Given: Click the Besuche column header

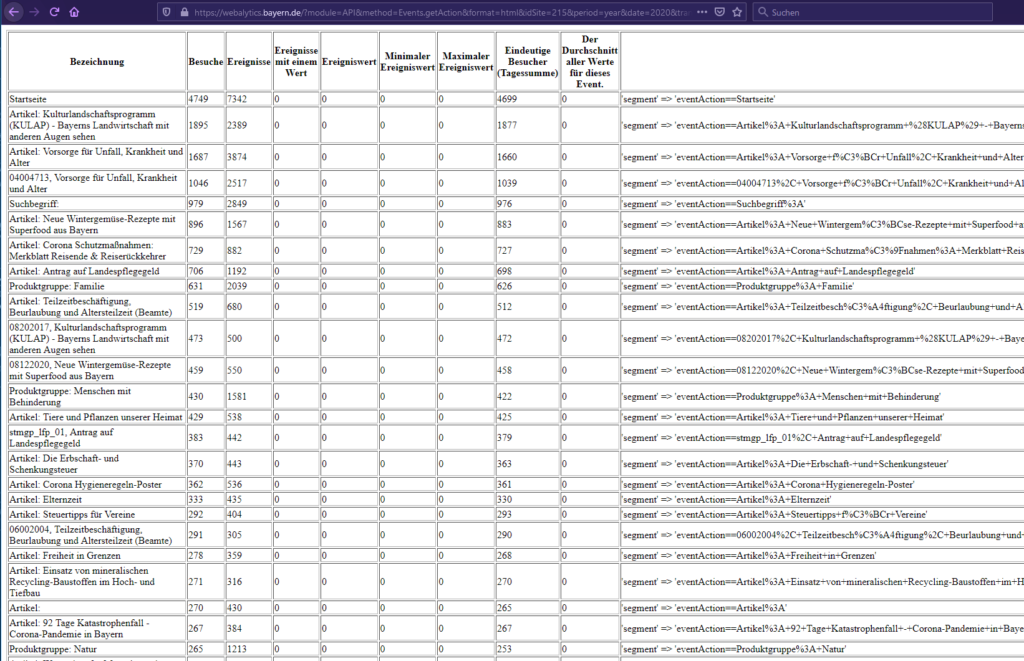Looking at the screenshot, I should pos(206,61).
